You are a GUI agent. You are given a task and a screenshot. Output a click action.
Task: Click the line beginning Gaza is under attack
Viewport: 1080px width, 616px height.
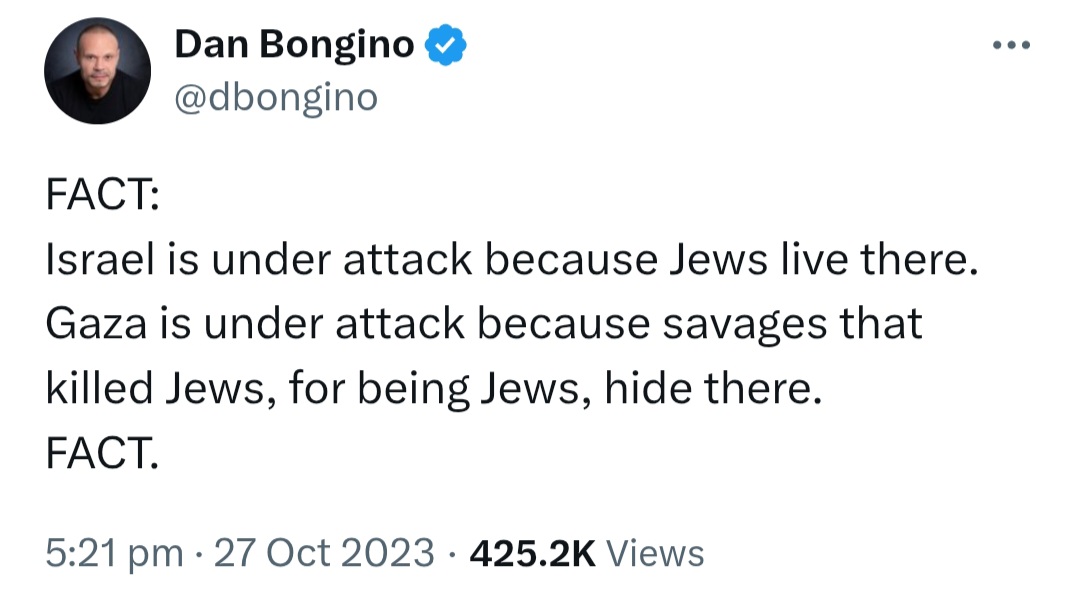[x=484, y=324]
